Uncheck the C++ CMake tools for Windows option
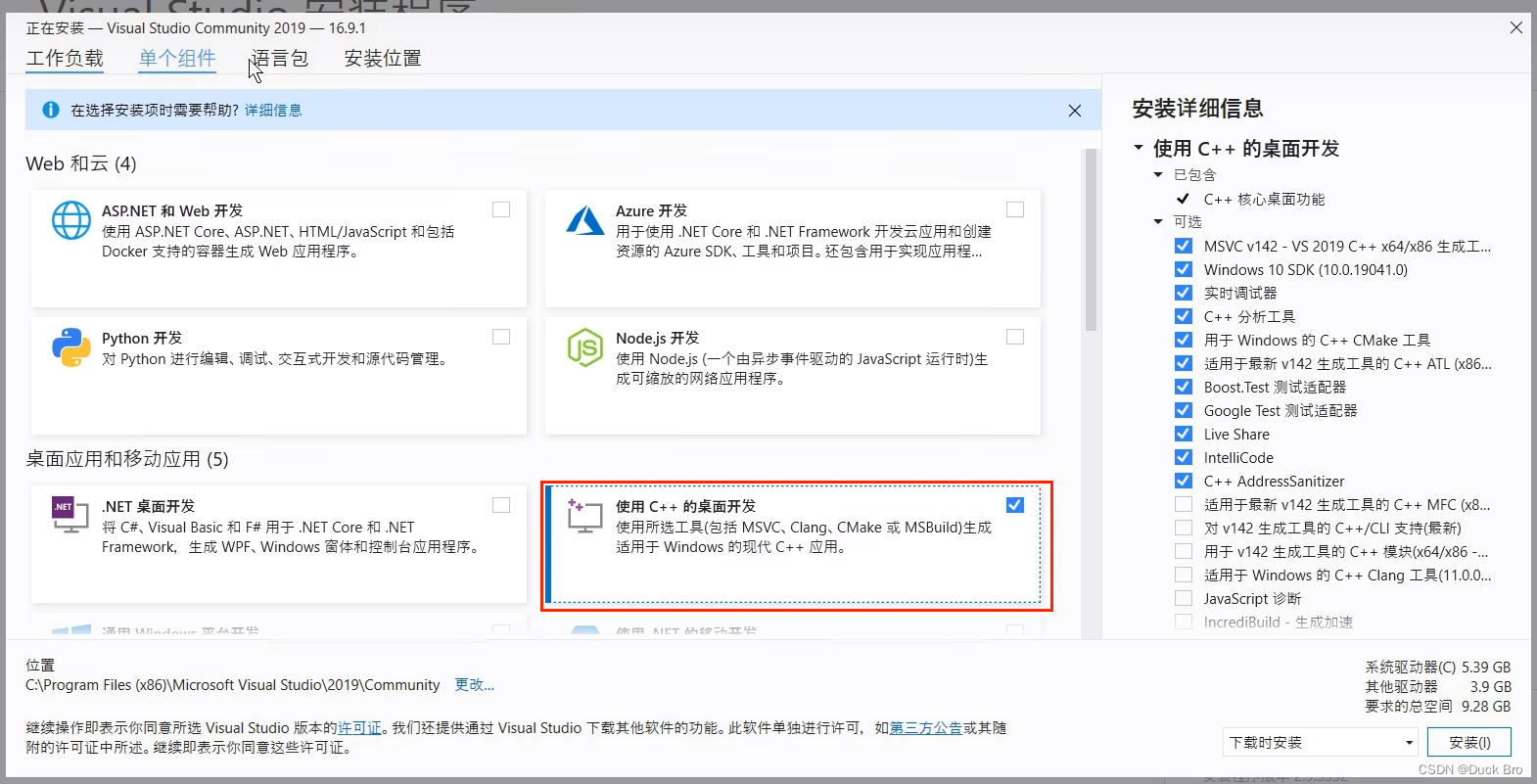Viewport: 1537px width, 784px height. pos(1184,340)
